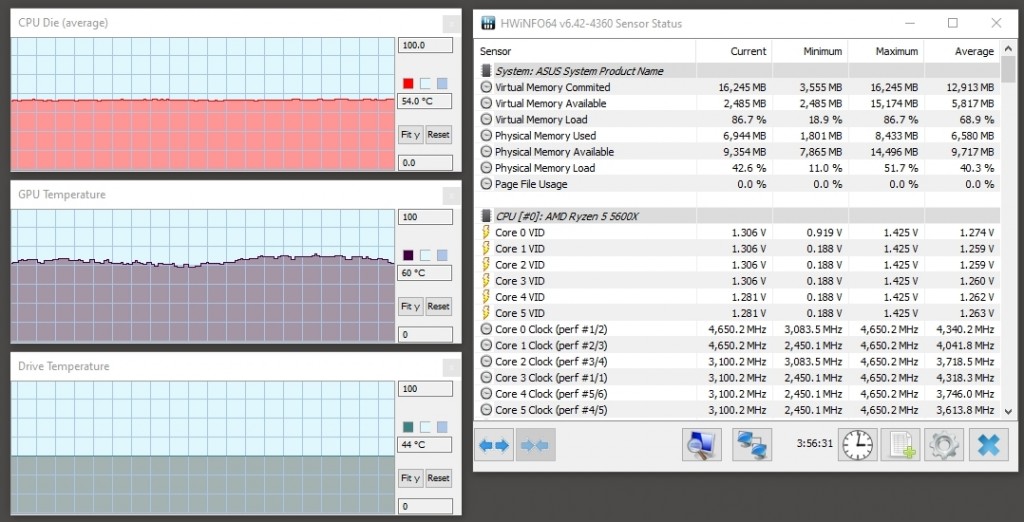
Task: Pick the dark purple swatch in GPU Temperature graph
Action: (408, 255)
